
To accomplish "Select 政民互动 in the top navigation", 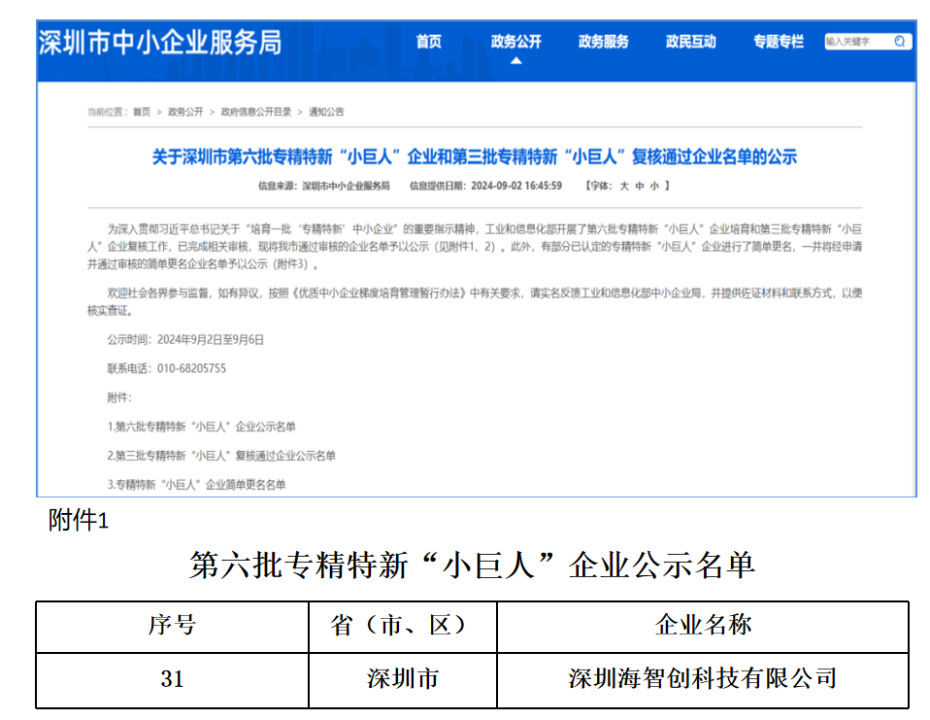I will (x=691, y=42).
